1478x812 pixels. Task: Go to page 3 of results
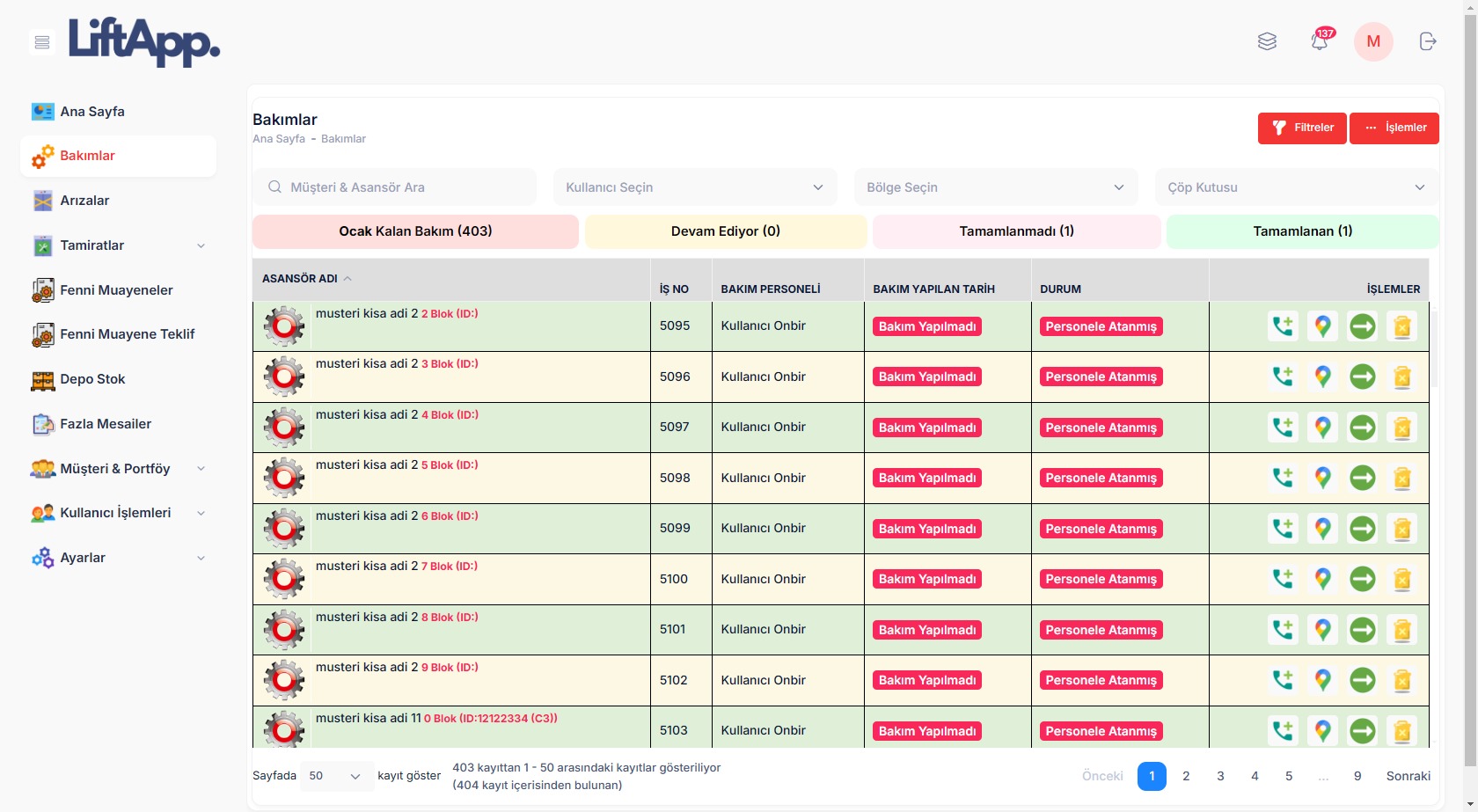pos(1220,776)
